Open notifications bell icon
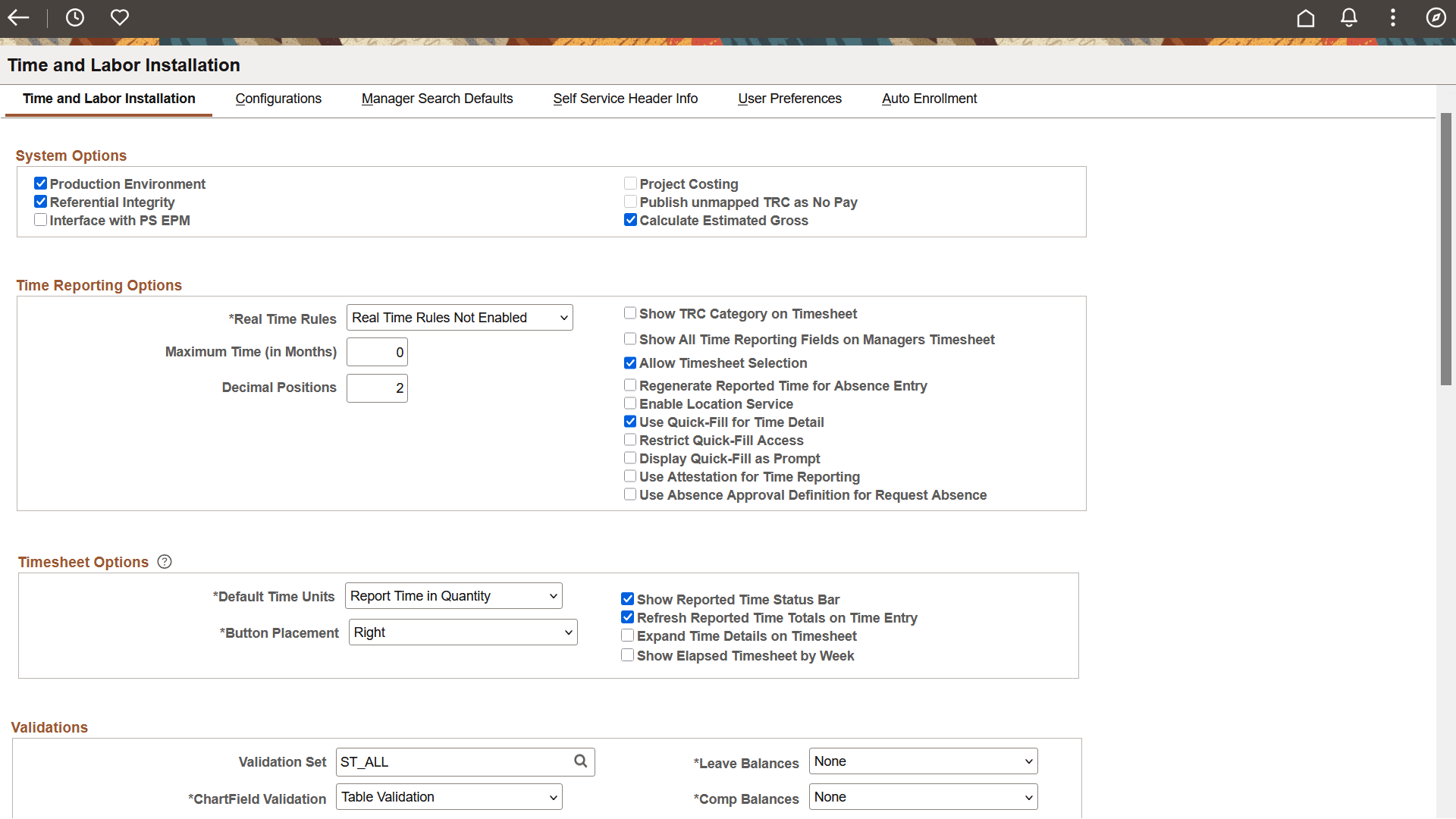Screen dimensions: 1456x819 click(1349, 17)
